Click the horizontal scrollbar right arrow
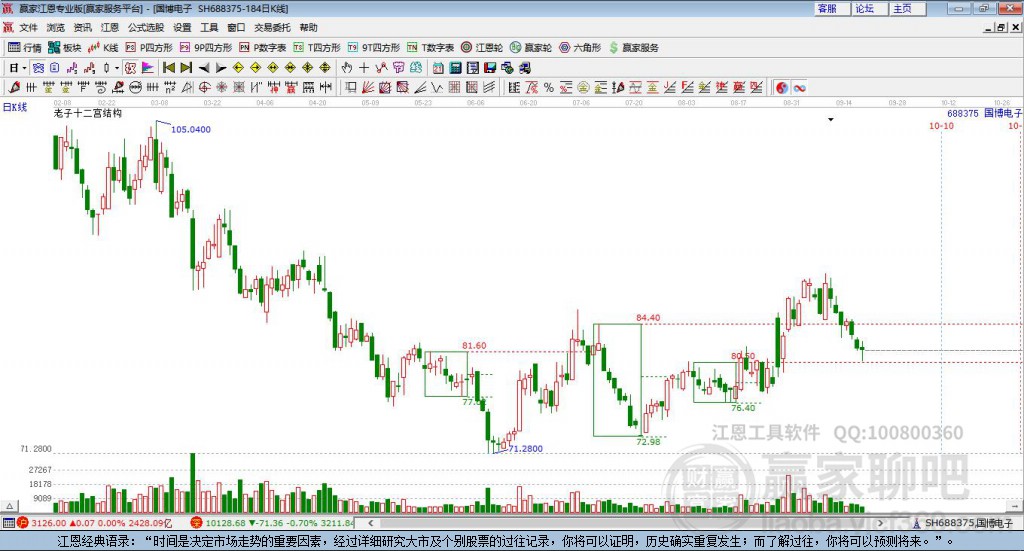Image resolution: width=1024 pixels, height=551 pixels. pyautogui.click(x=880, y=523)
